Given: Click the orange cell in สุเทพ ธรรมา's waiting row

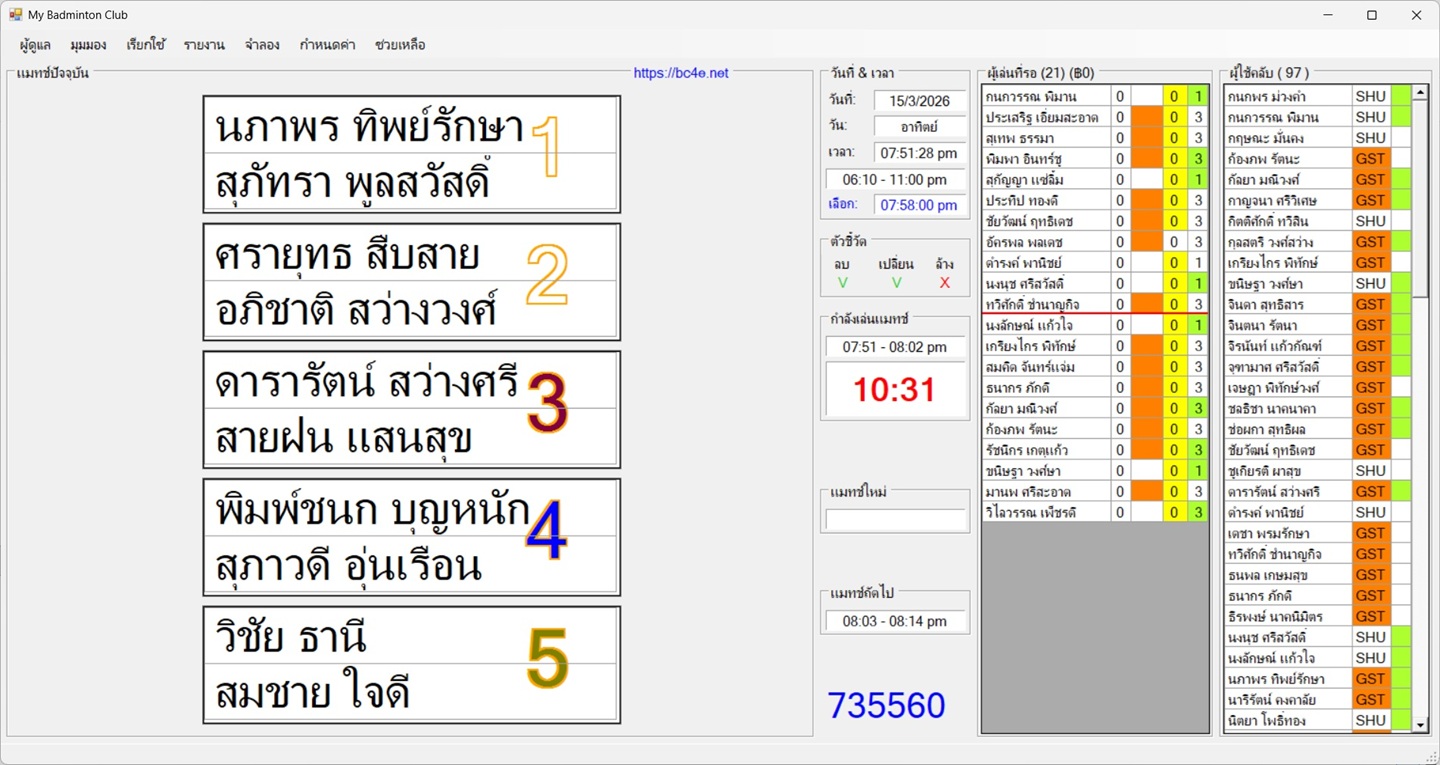Looking at the screenshot, I should coord(1146,138).
